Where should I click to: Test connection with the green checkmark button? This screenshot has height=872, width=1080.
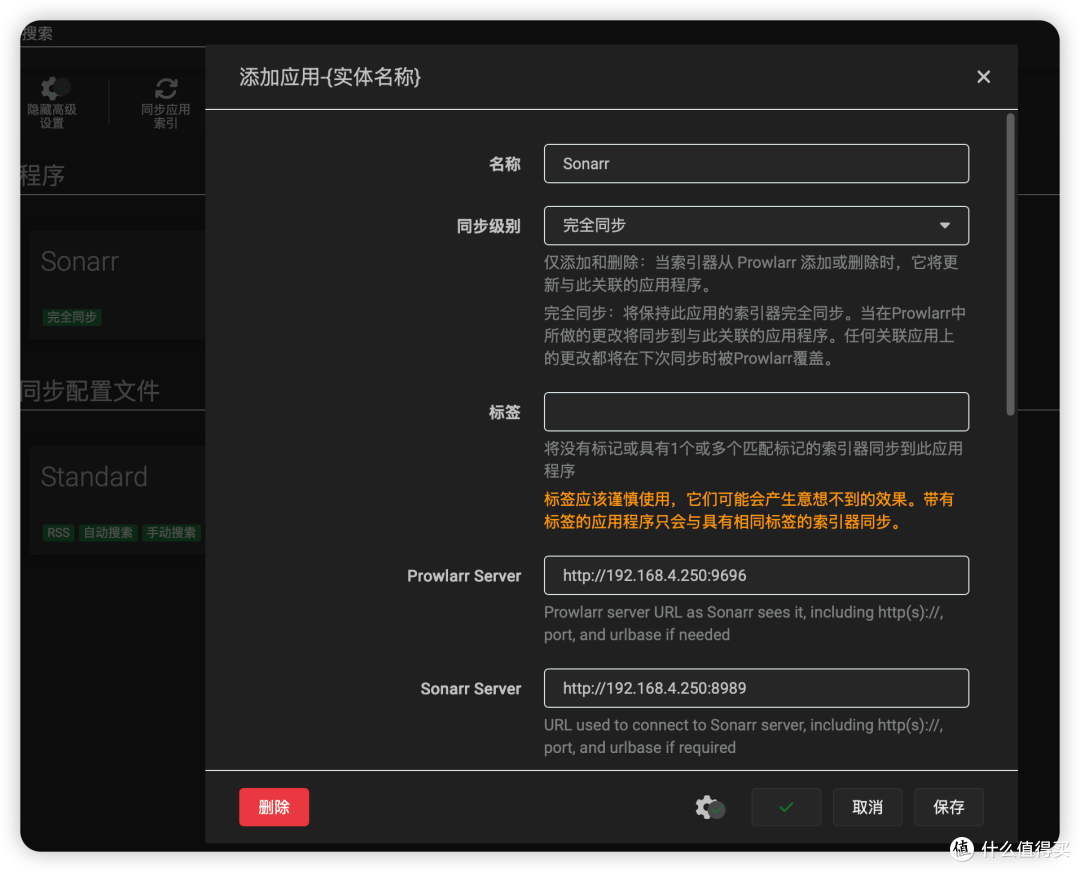click(x=786, y=807)
